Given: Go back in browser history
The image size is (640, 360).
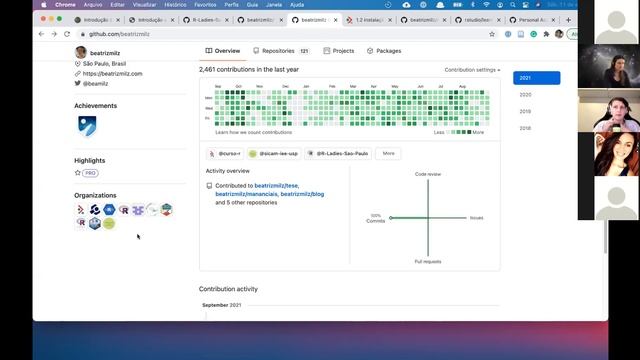Looking at the screenshot, I should coord(41,34).
